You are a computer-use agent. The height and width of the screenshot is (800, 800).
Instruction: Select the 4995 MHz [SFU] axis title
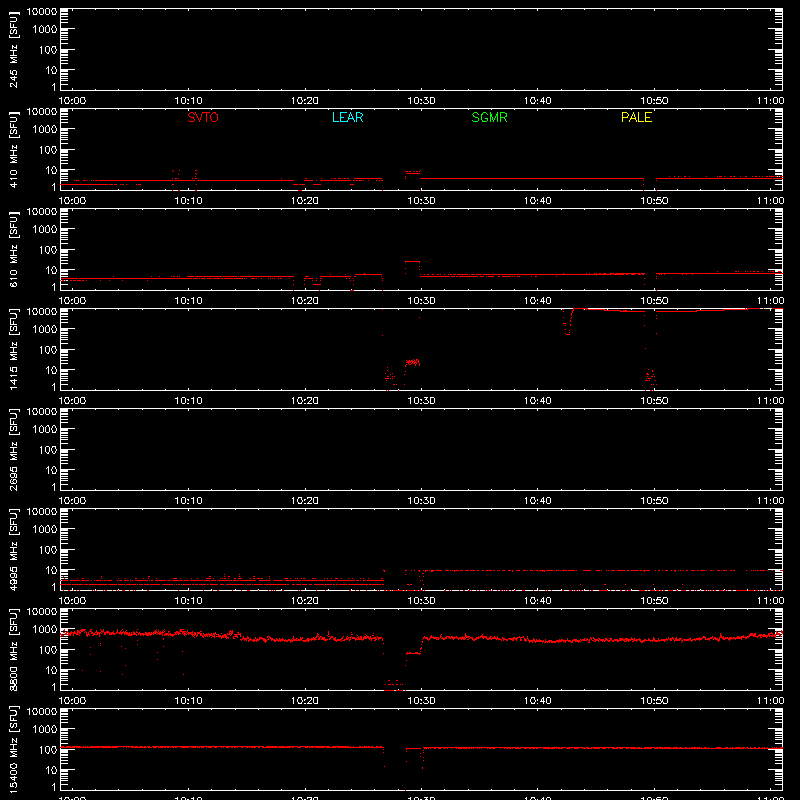pyautogui.click(x=13, y=549)
